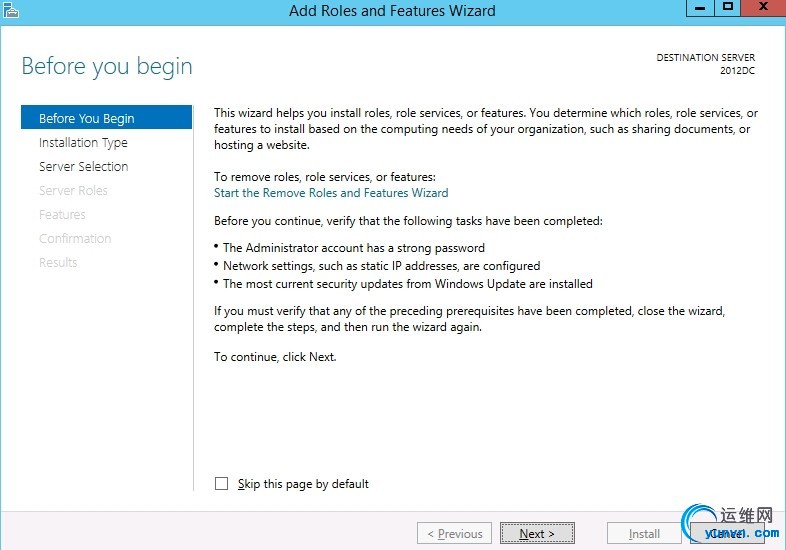786x550 pixels.
Task: Close the Add Roles and Features Wizard
Action: coord(762,8)
